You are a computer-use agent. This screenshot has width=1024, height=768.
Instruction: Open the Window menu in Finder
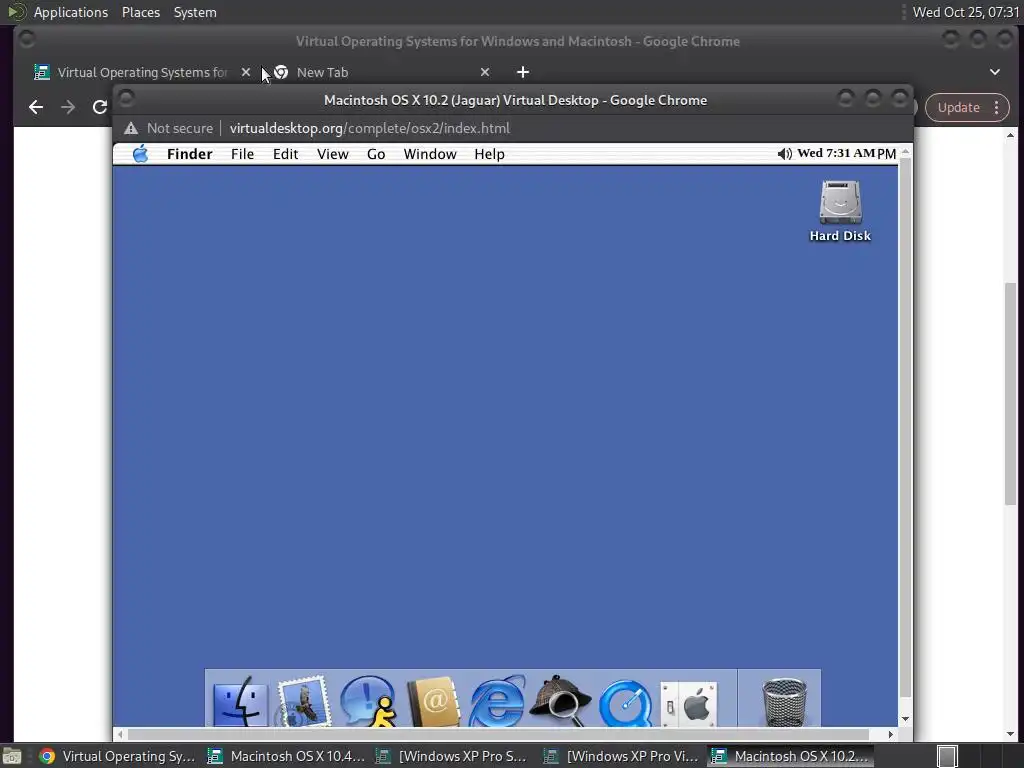(x=430, y=154)
